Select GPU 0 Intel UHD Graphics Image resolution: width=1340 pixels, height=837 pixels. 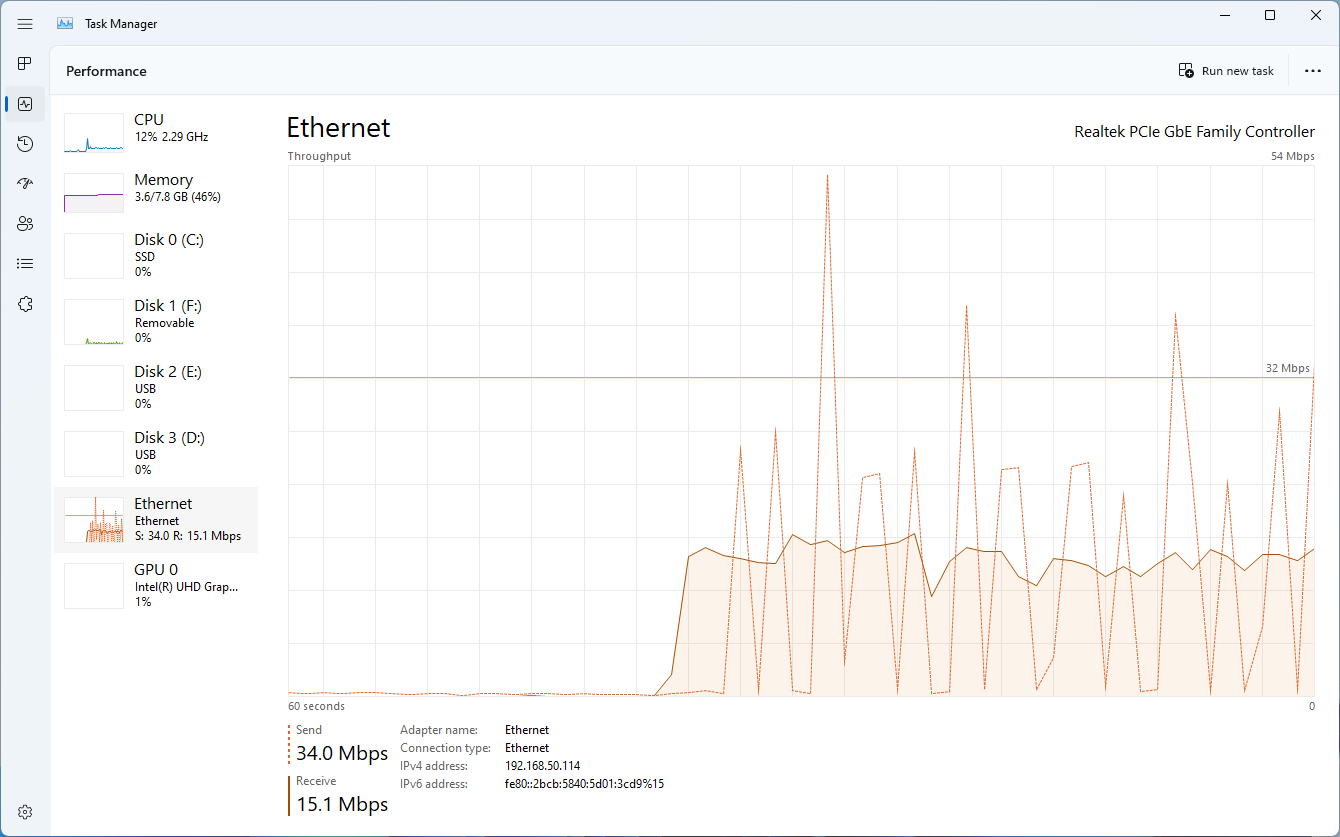(155, 586)
